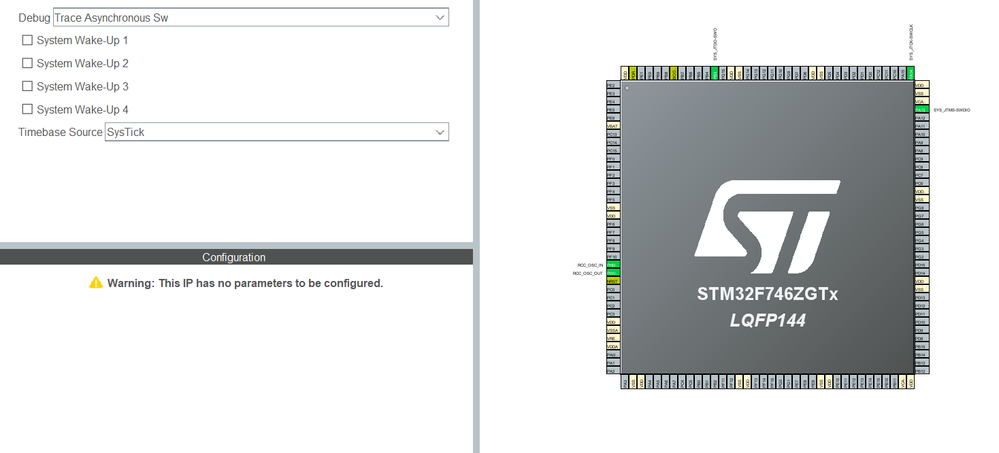Click pin PB15 on the right edge

point(921,346)
